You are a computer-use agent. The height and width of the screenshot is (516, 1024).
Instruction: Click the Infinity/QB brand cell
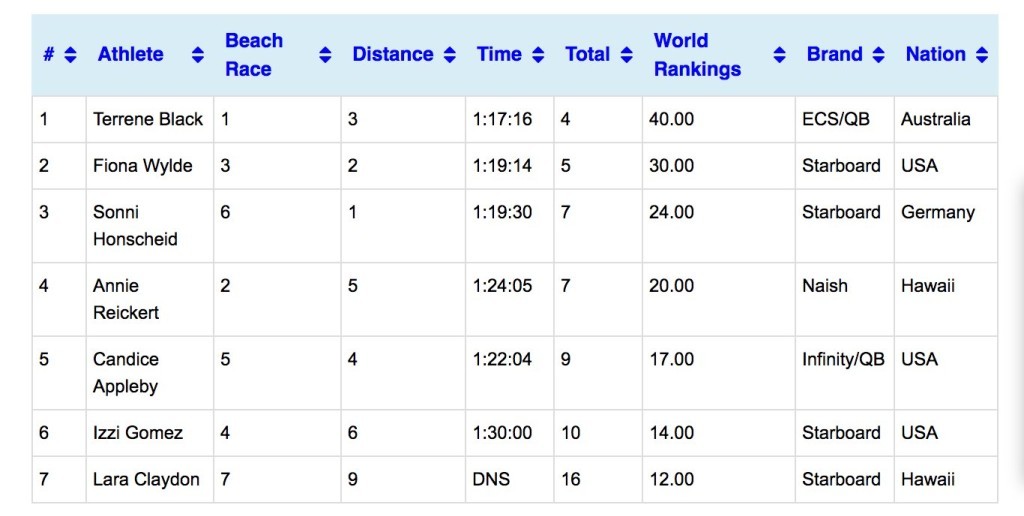point(843,359)
